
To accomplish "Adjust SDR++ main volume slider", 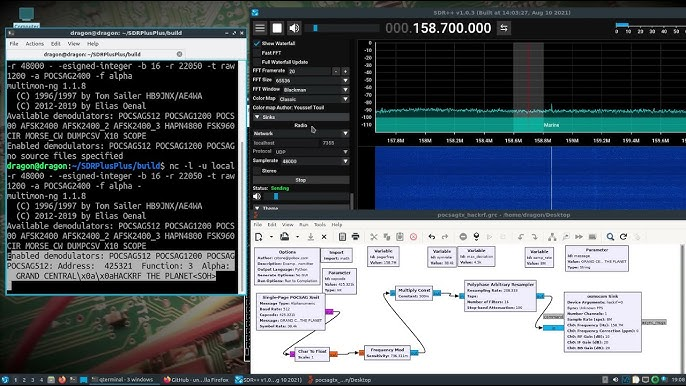I will tap(342, 28).
